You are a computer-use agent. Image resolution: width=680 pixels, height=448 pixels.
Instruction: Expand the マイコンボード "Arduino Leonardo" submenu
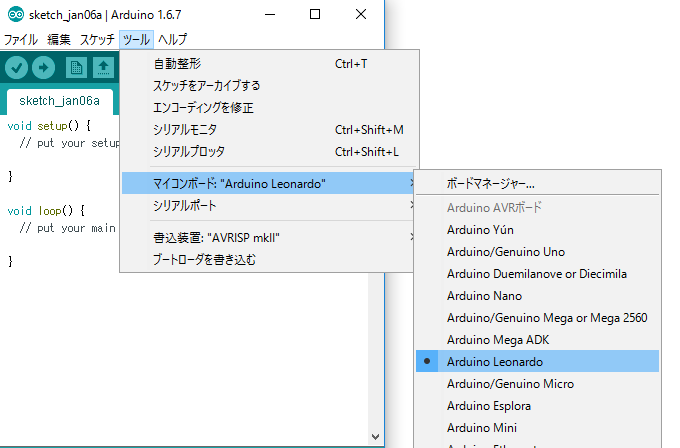(x=268, y=183)
